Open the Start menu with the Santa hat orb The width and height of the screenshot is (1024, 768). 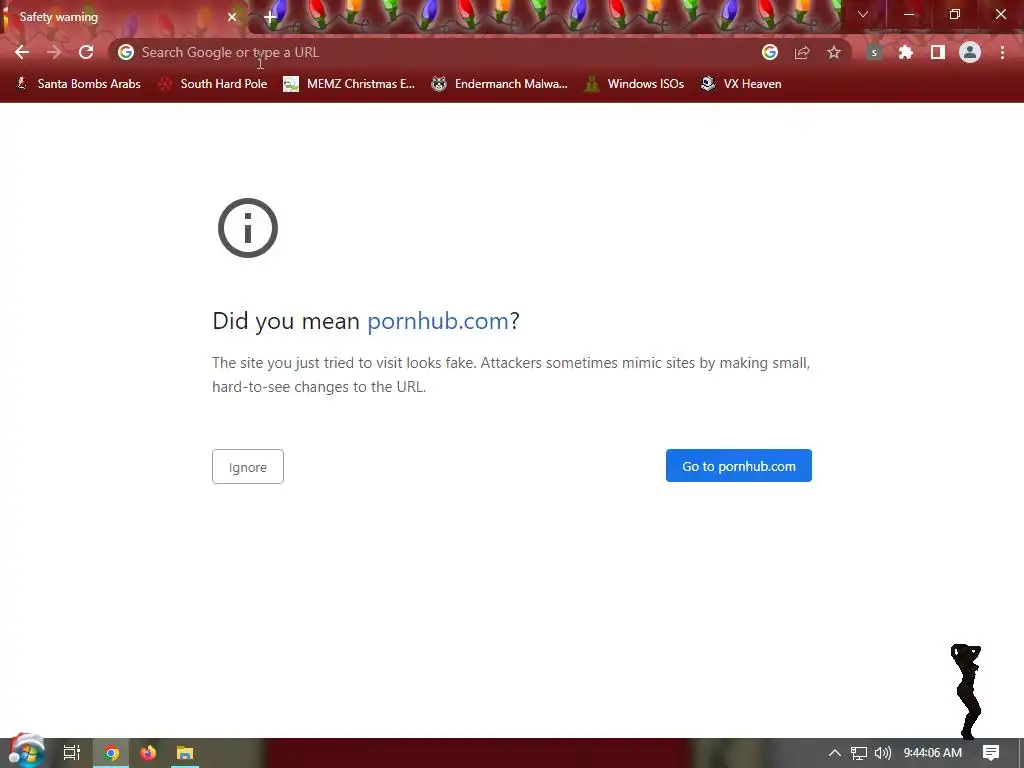tap(26, 751)
